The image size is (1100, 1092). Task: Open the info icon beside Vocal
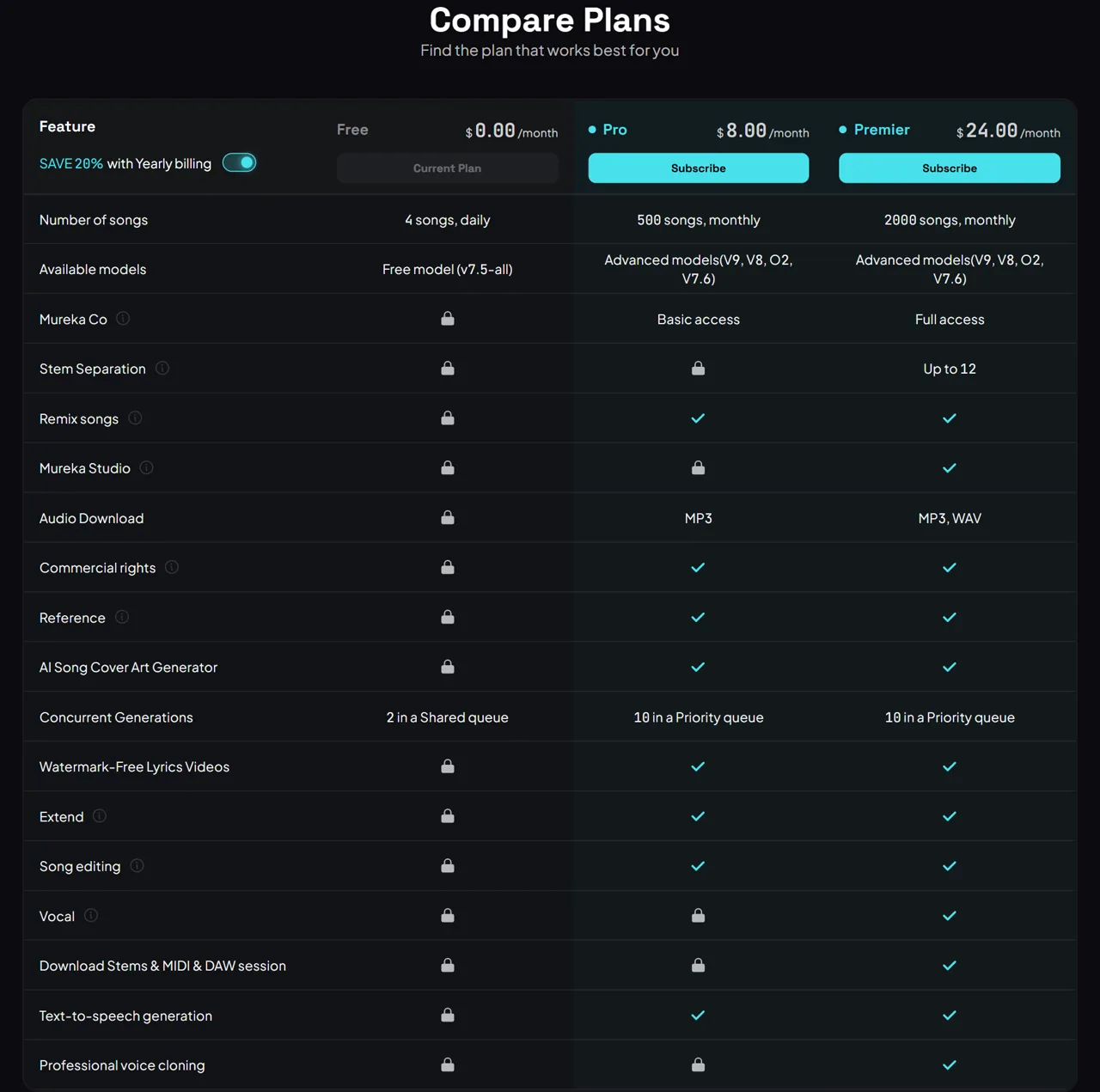[x=91, y=916]
